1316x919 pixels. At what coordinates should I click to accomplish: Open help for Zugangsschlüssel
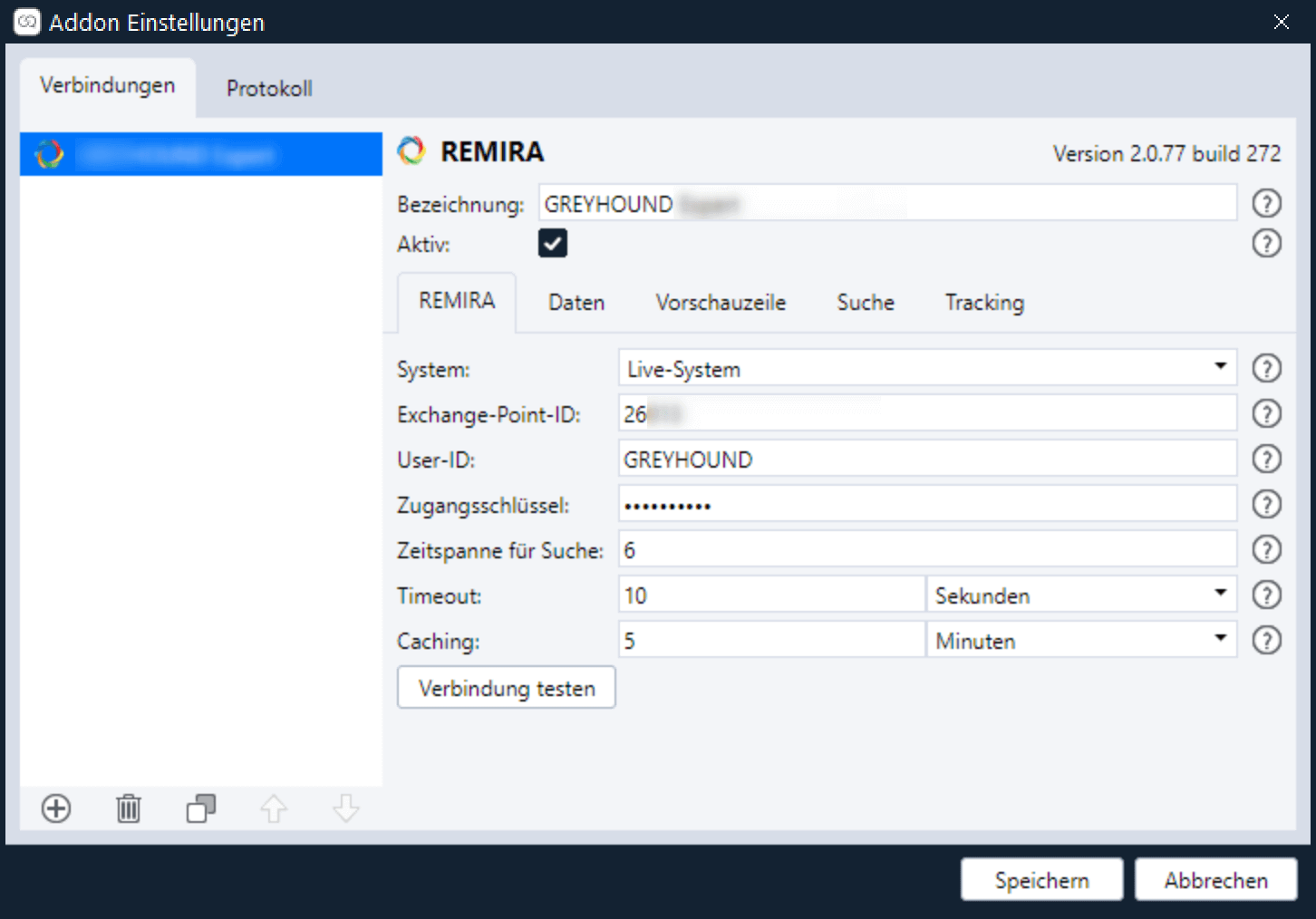point(1267,504)
